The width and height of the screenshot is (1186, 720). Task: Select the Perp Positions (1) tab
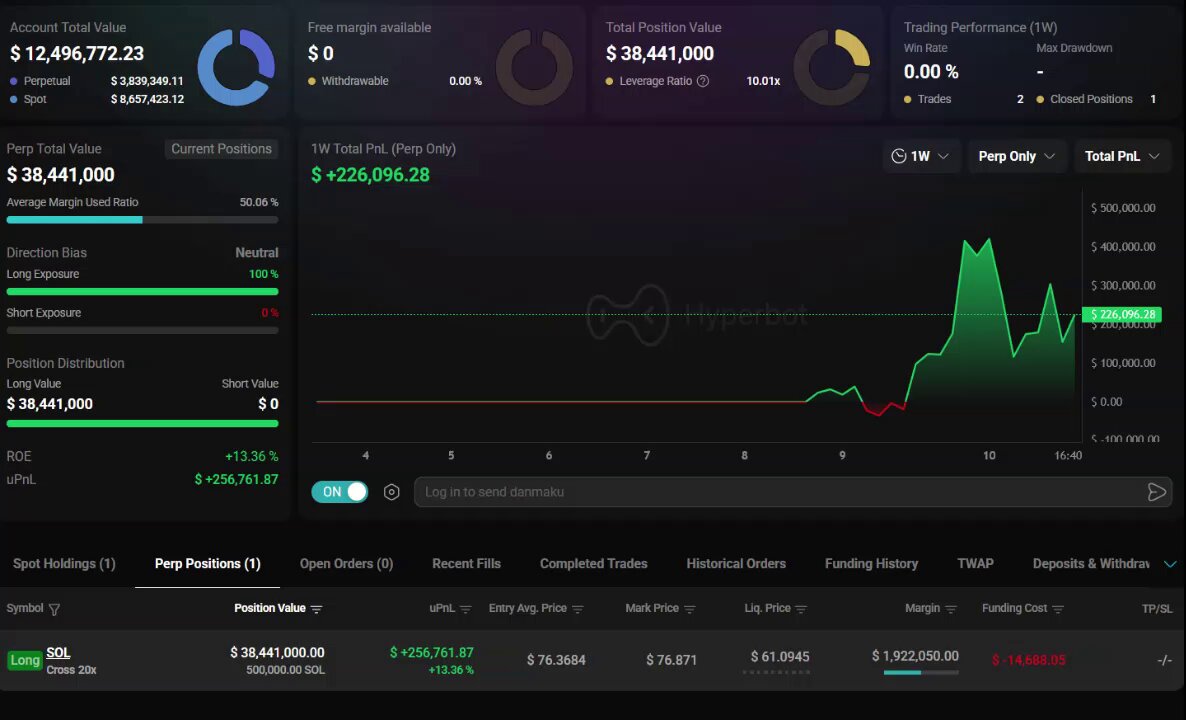(207, 563)
